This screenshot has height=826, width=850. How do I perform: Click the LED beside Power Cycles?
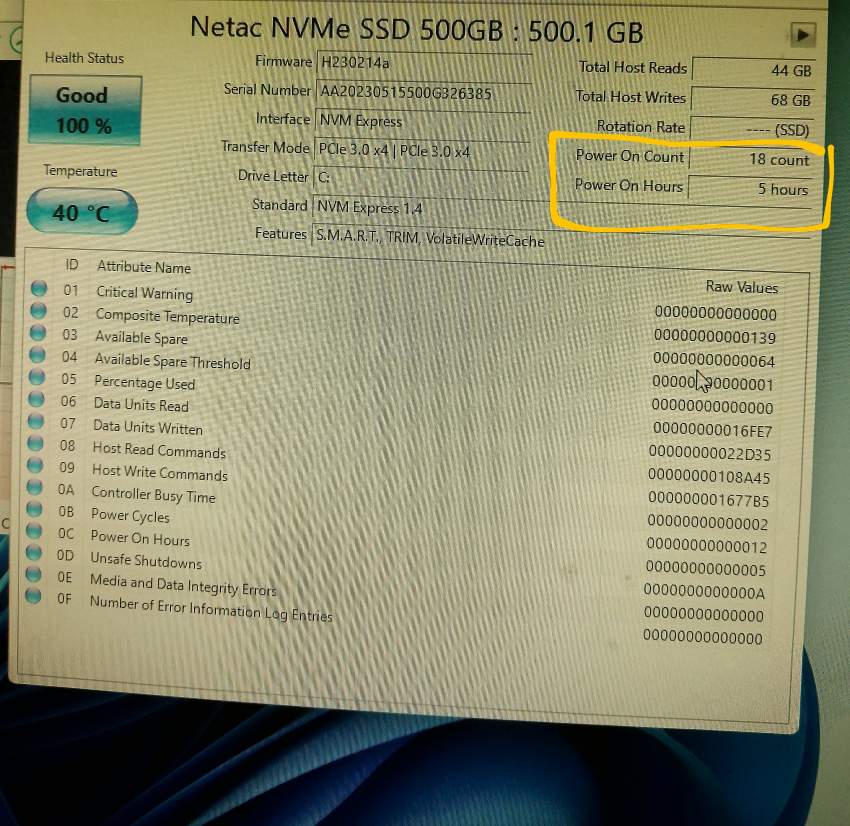[x=37, y=511]
